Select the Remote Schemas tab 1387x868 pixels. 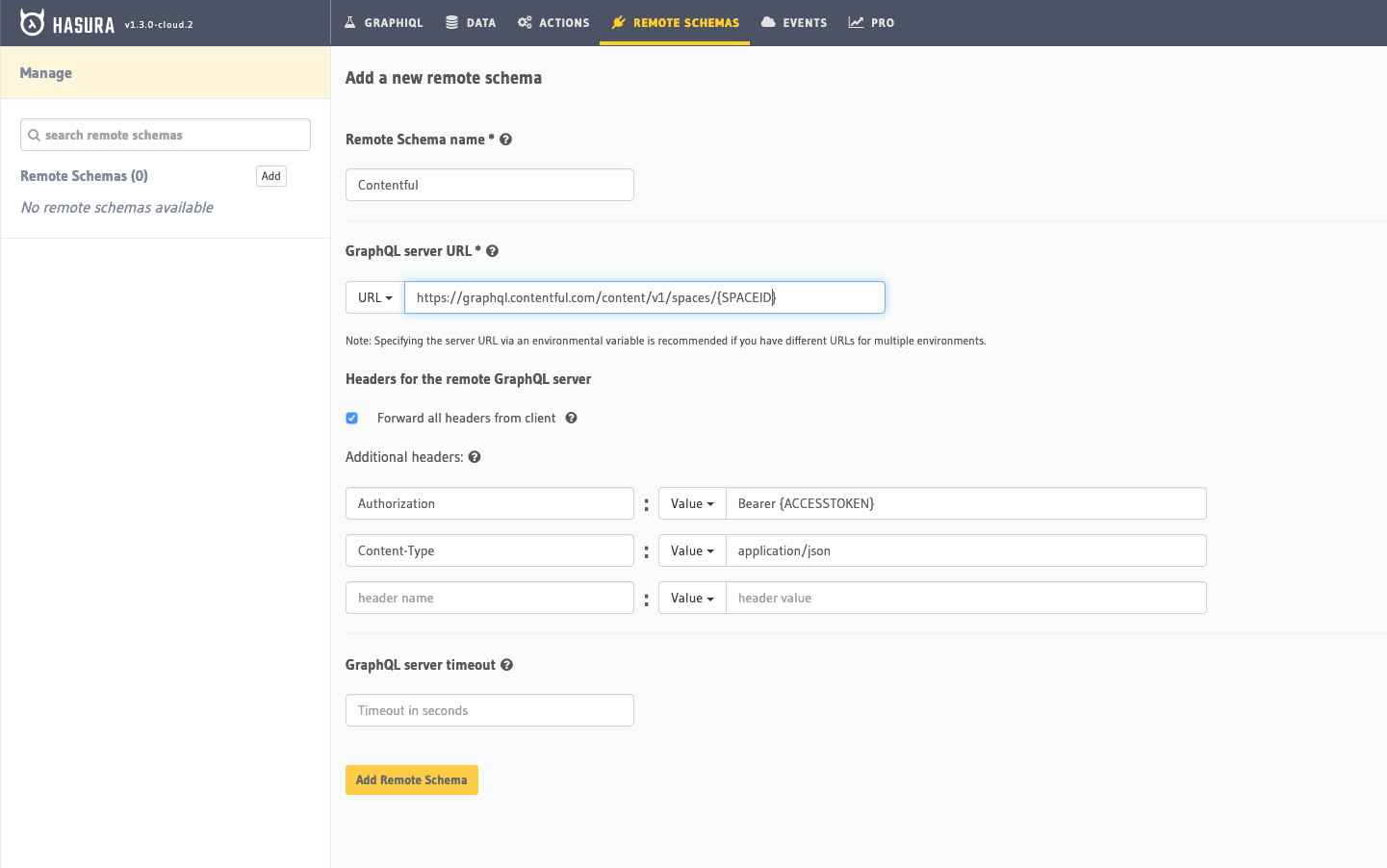[x=675, y=22]
